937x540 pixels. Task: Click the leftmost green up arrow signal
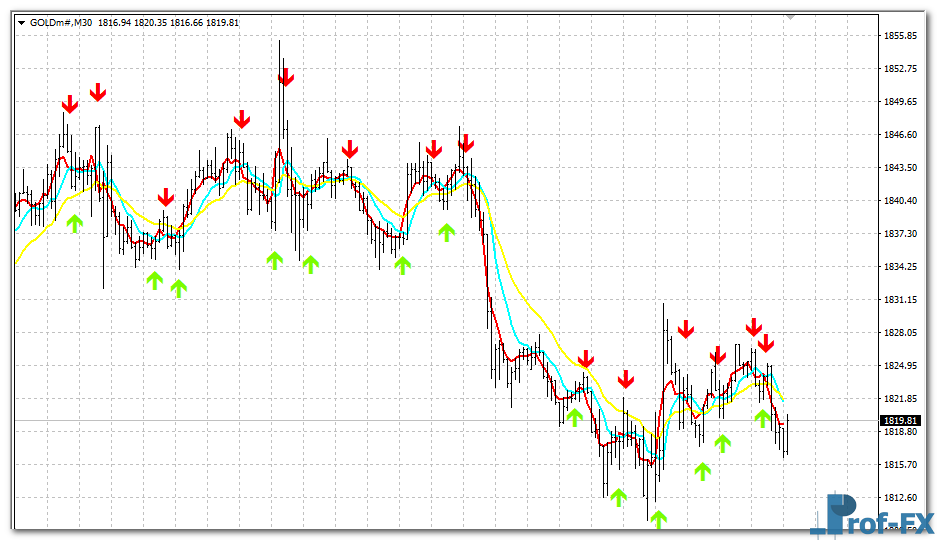(74, 223)
